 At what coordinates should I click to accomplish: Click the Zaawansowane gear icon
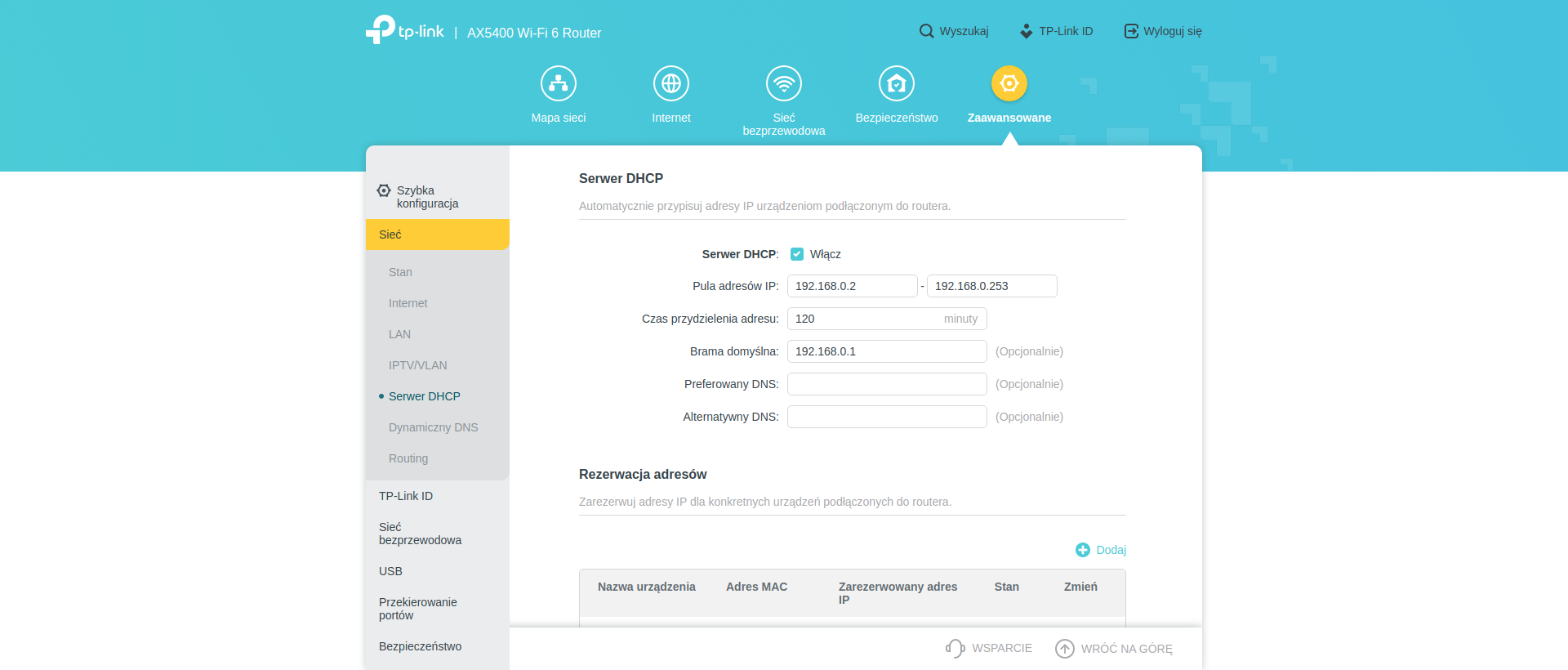[x=1009, y=83]
